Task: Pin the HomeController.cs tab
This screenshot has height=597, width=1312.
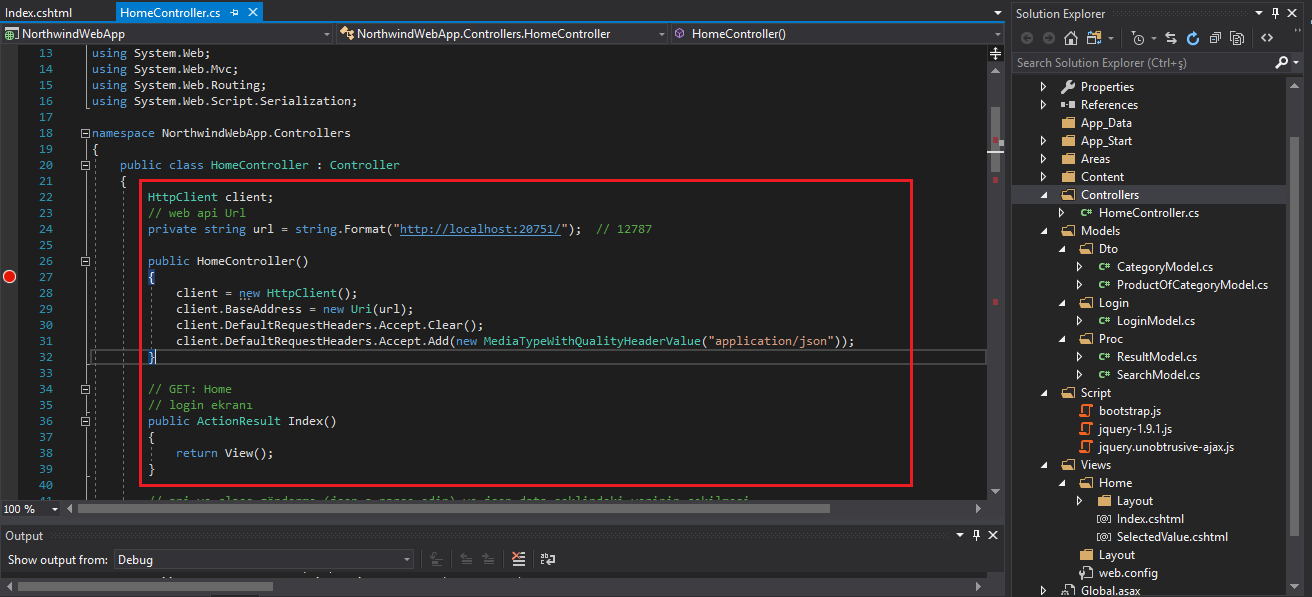Action: coord(234,12)
